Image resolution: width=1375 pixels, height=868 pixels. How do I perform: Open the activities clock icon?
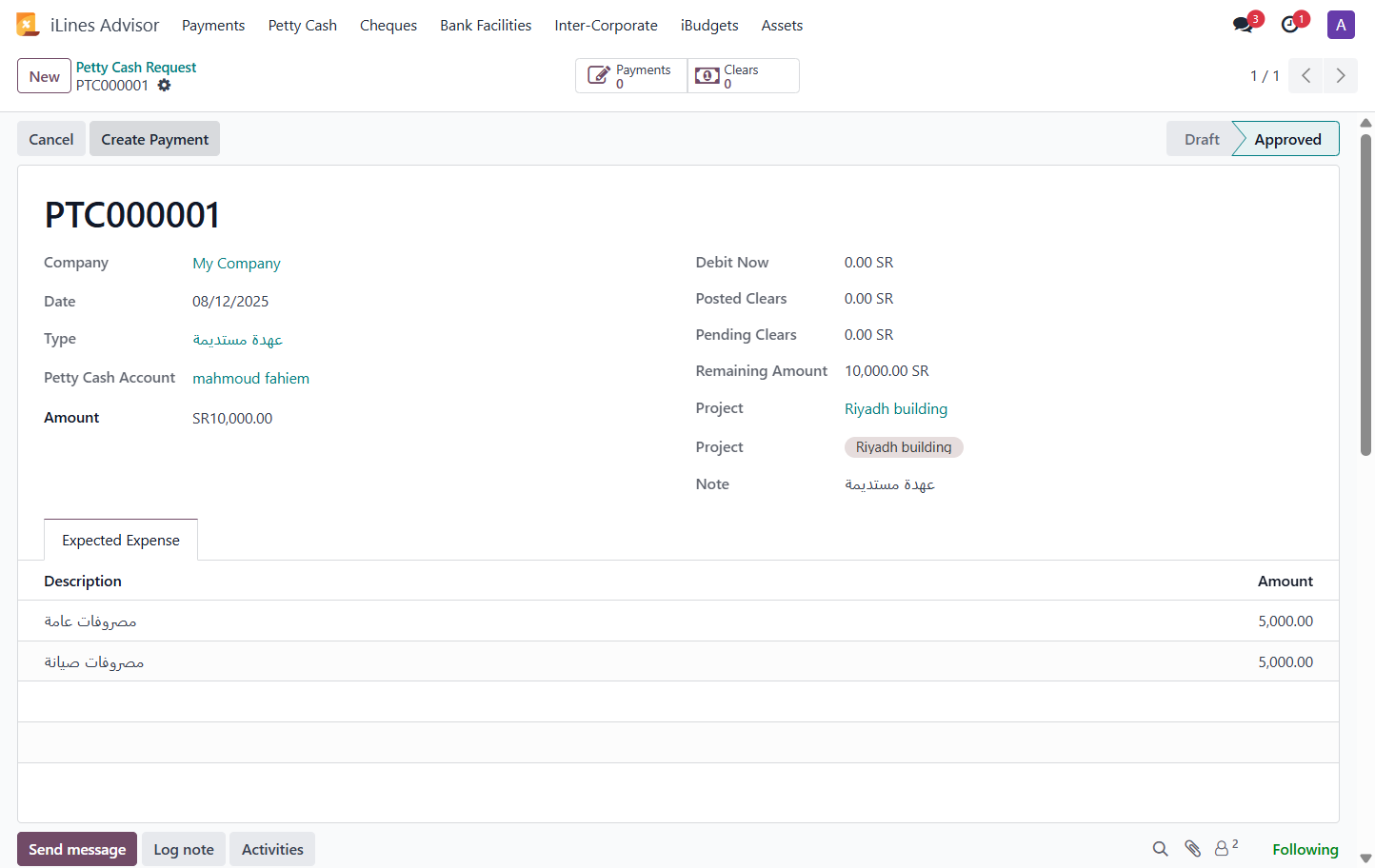tap(1291, 25)
